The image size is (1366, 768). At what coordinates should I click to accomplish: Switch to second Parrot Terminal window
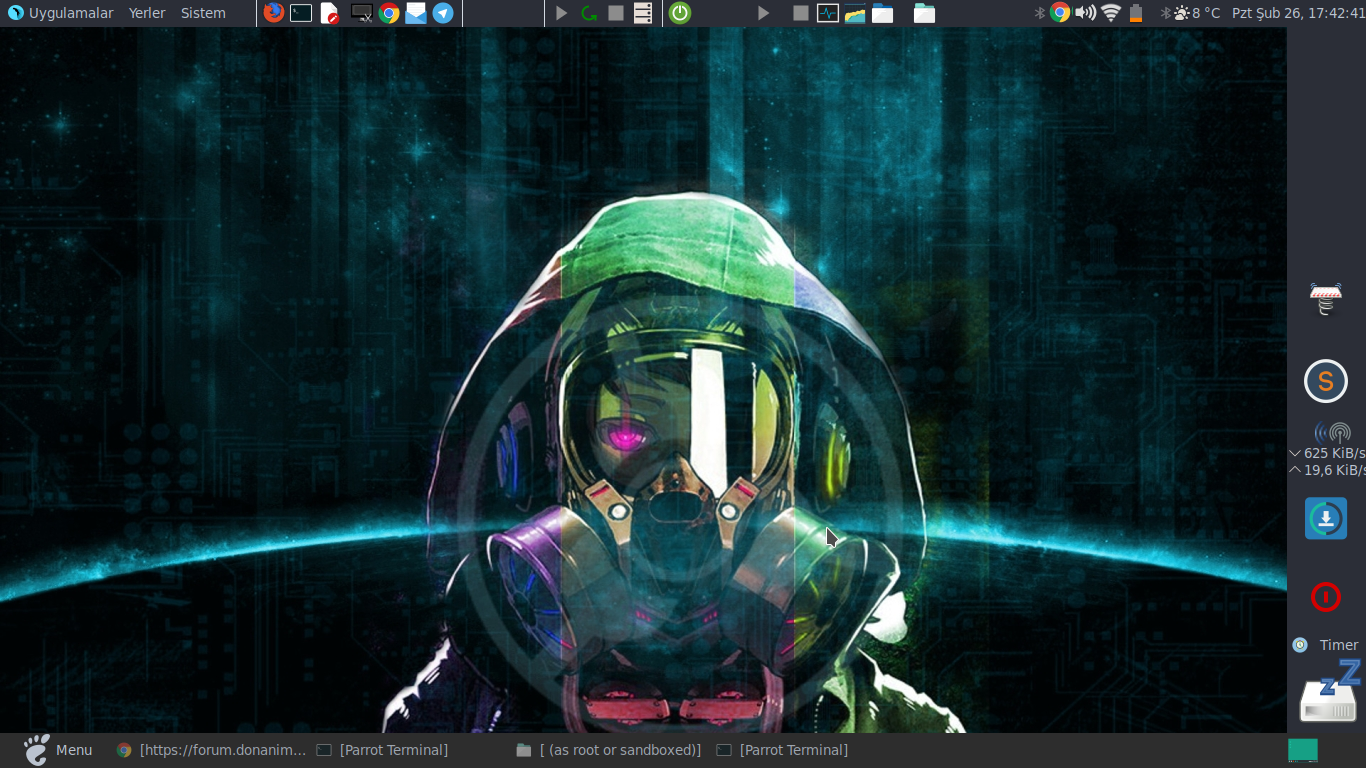(782, 750)
